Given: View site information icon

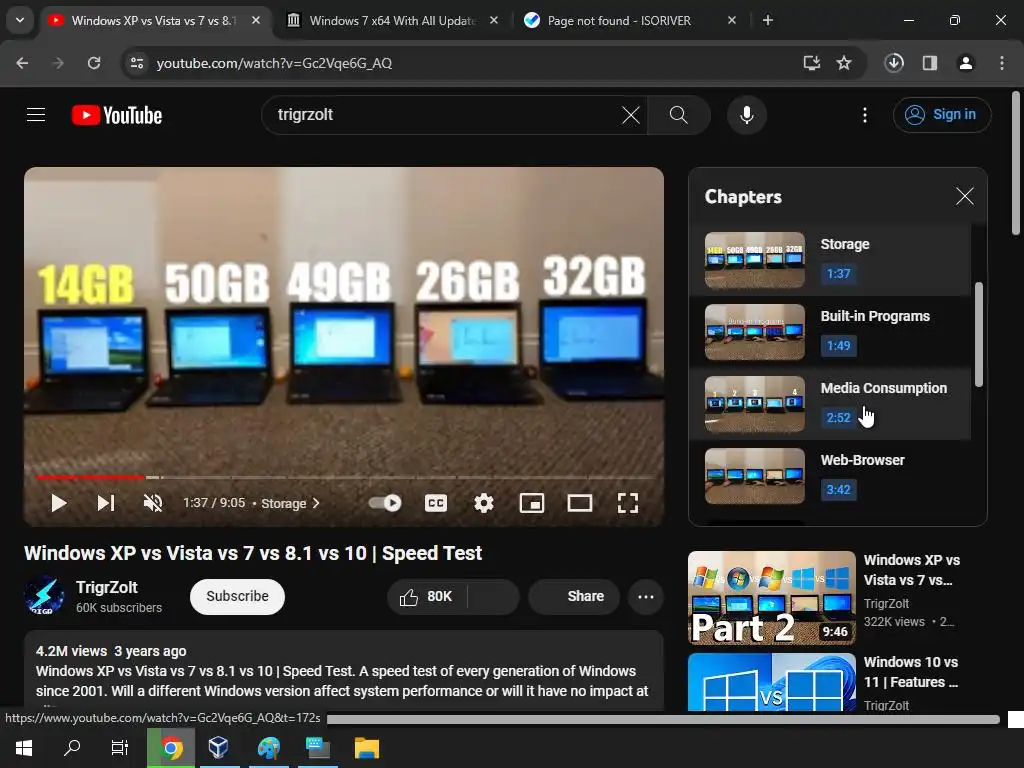Looking at the screenshot, I should click(137, 63).
